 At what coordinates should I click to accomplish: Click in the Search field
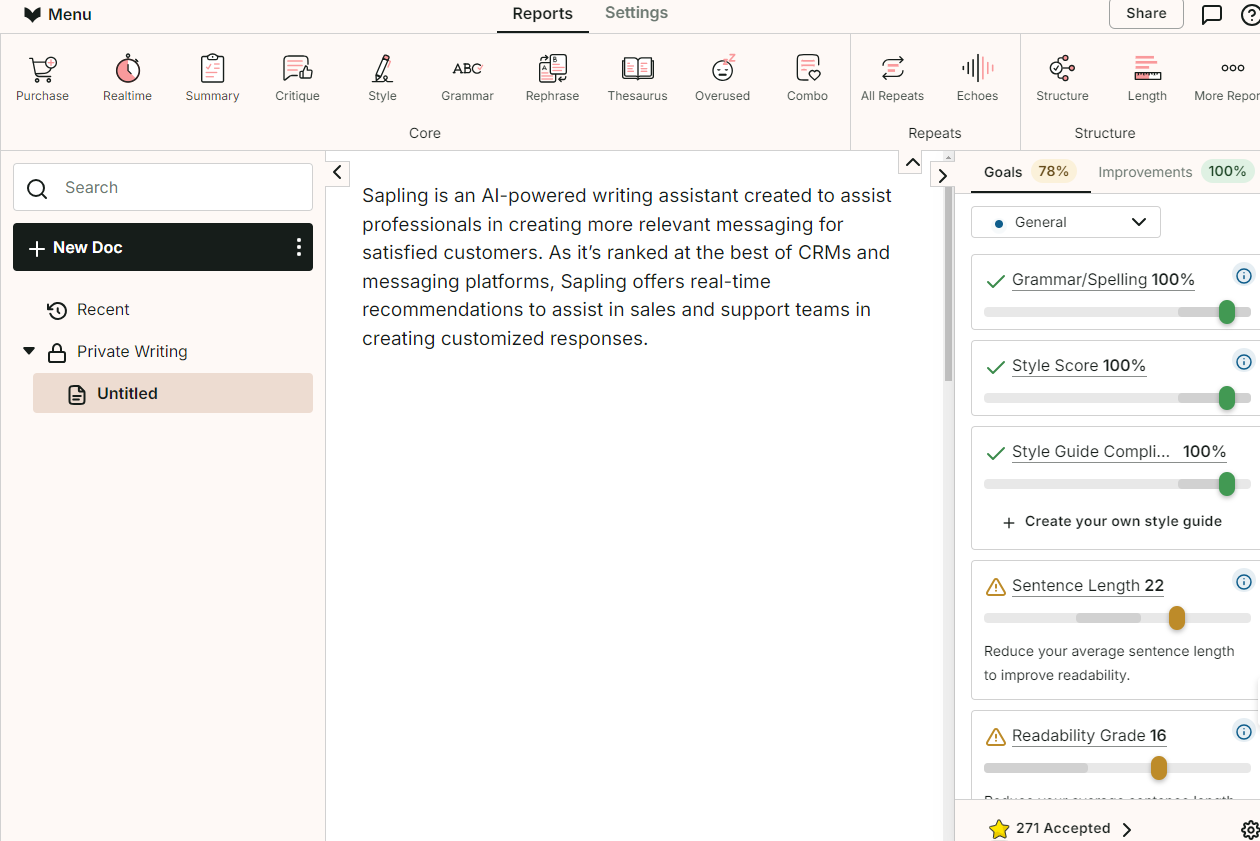(x=163, y=187)
